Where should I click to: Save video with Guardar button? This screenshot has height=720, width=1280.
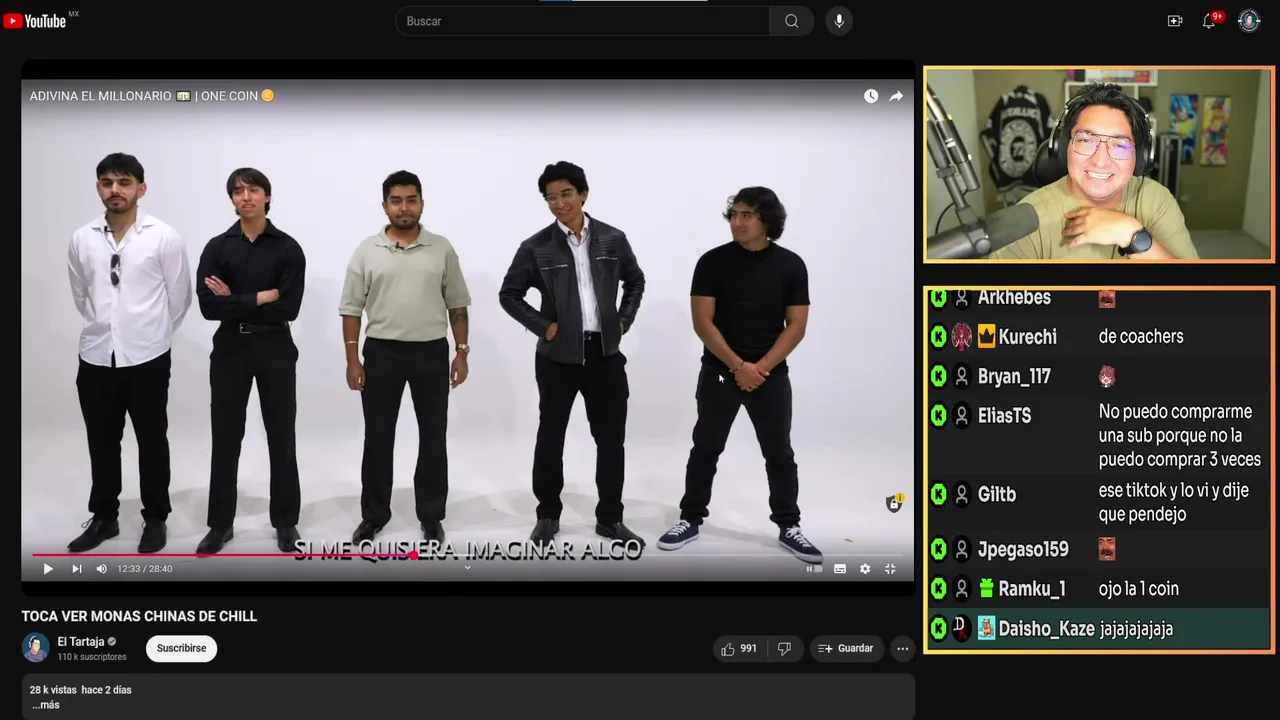point(846,648)
